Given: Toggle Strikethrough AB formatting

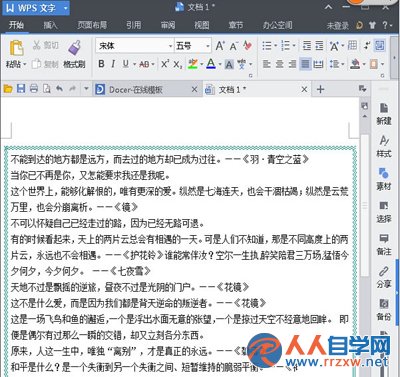Looking at the screenshot, I should pos(144,64).
